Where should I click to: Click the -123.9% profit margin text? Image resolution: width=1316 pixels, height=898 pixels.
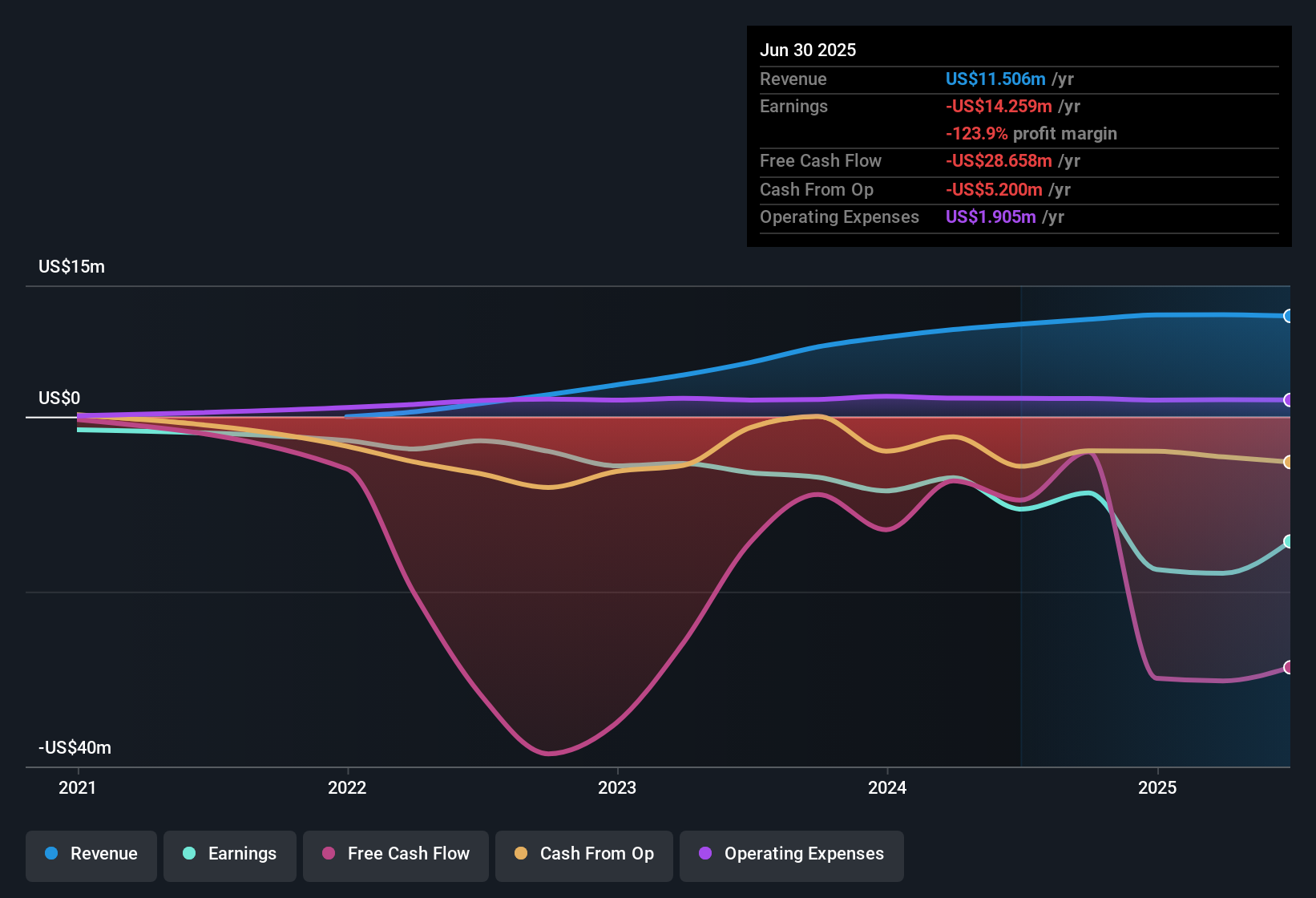[x=1031, y=133]
